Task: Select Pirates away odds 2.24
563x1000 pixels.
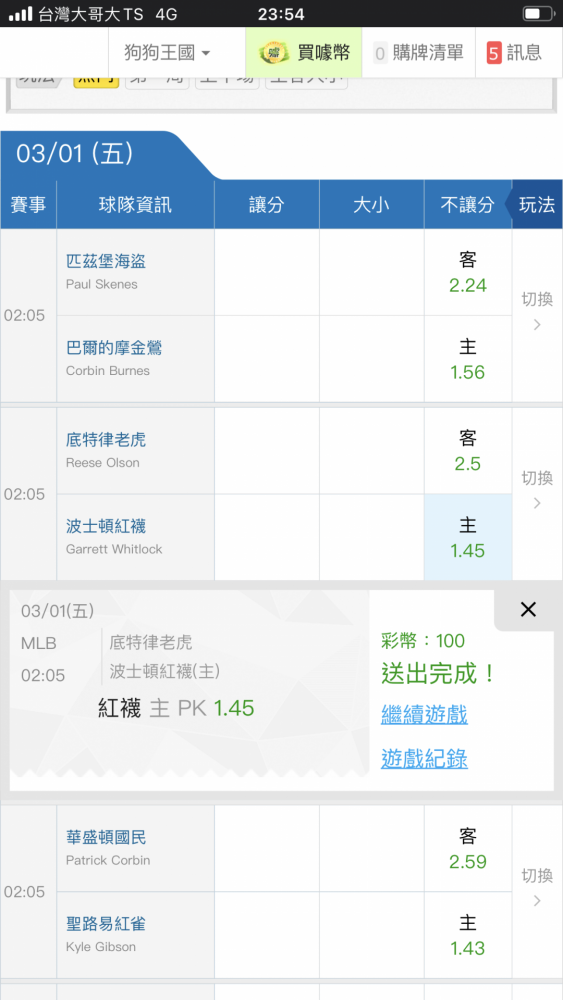Action: coord(468,272)
